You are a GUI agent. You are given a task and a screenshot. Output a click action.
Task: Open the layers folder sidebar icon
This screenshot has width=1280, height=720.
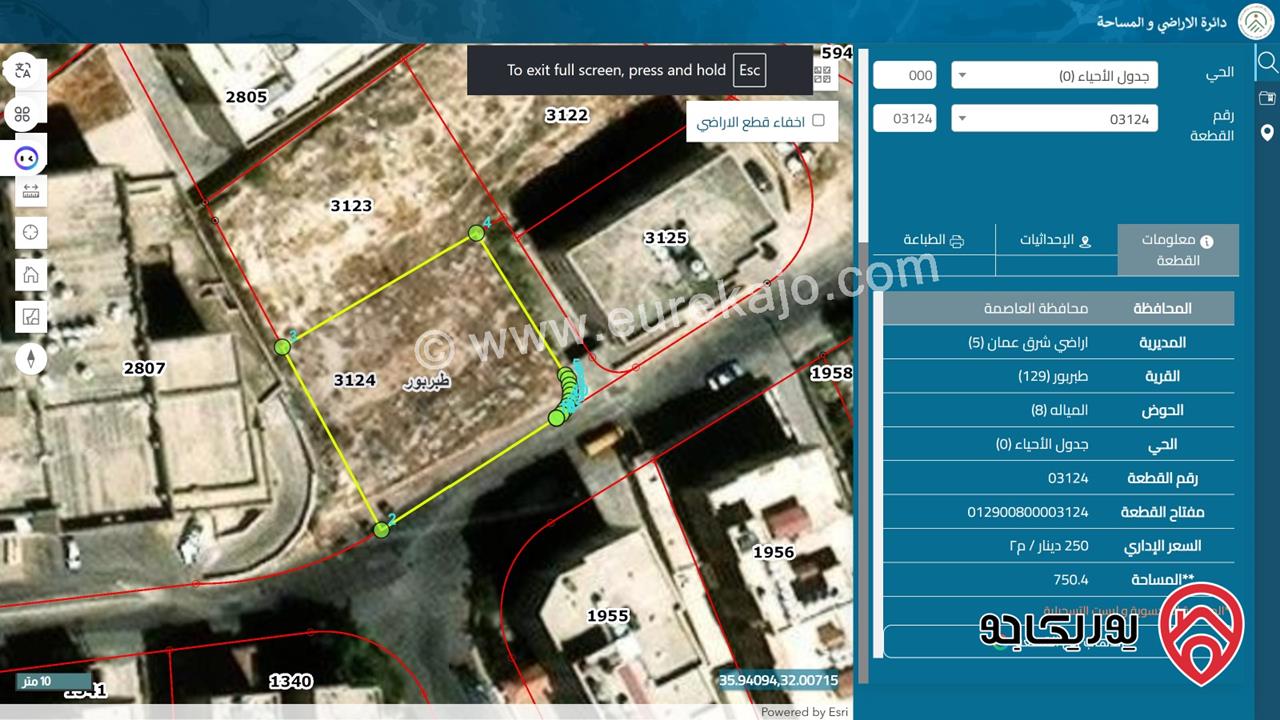(x=1267, y=98)
